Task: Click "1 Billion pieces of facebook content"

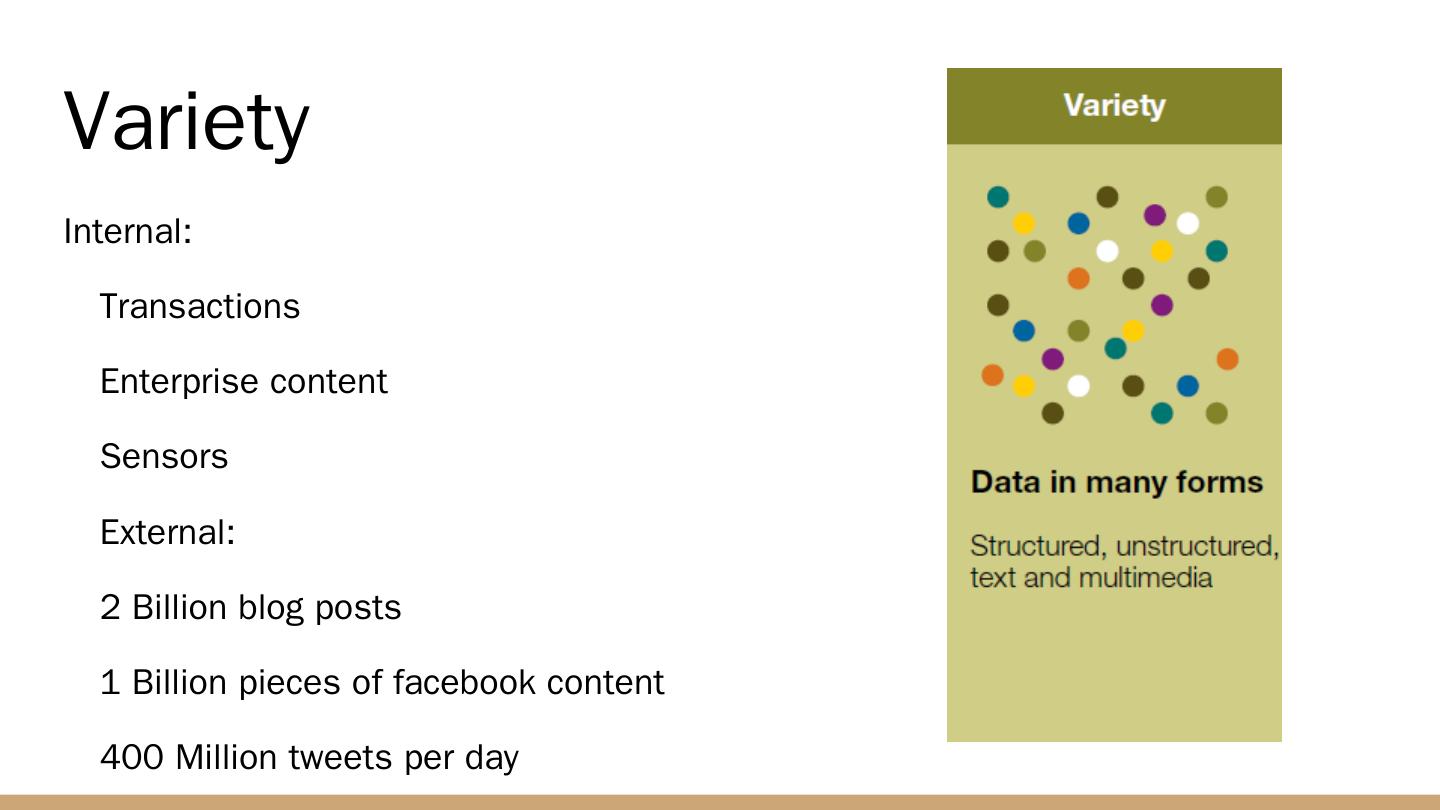Action: (x=382, y=682)
